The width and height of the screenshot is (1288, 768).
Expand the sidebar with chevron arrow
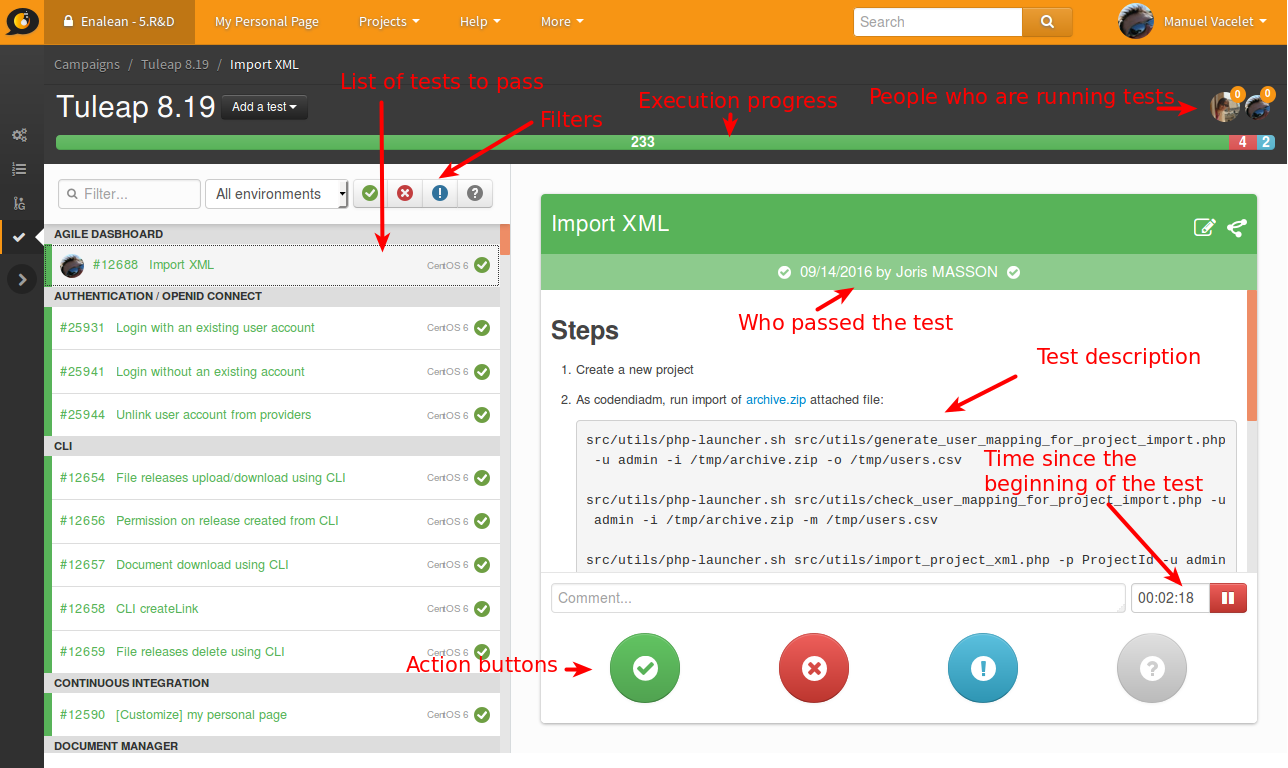click(22, 279)
